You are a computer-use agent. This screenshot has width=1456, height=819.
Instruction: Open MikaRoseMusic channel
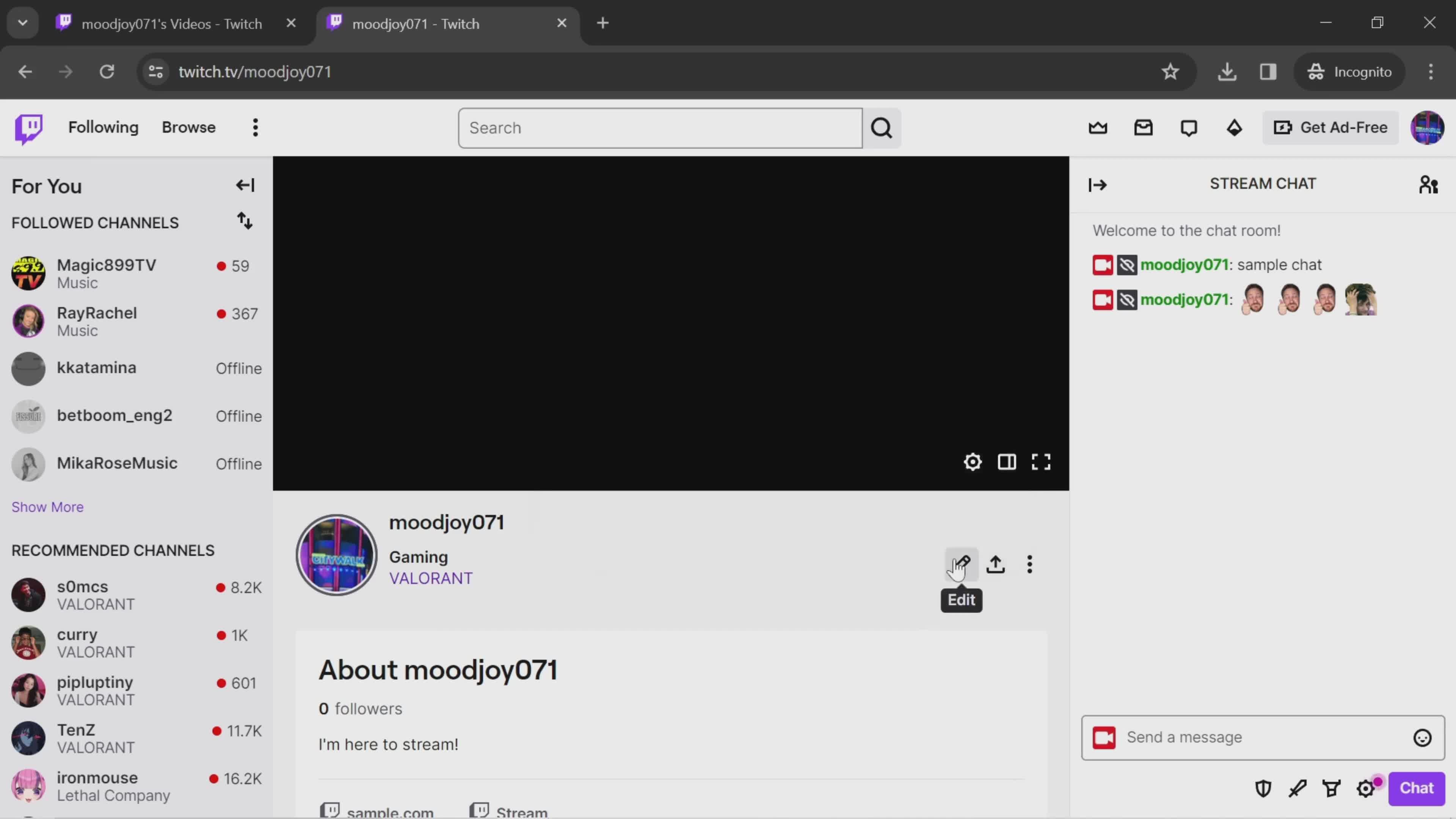(x=136, y=464)
